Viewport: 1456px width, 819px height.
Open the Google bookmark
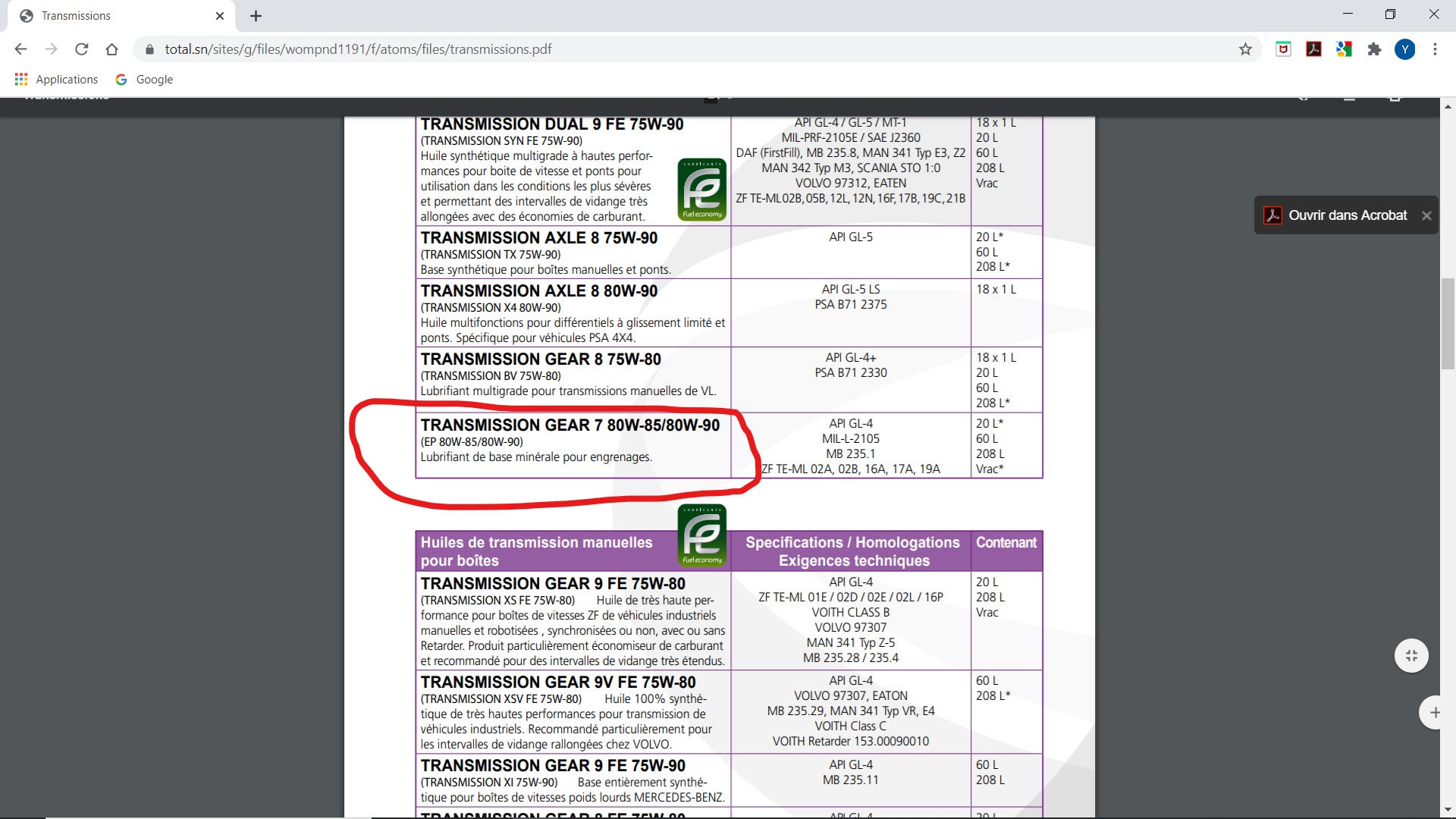click(x=144, y=80)
